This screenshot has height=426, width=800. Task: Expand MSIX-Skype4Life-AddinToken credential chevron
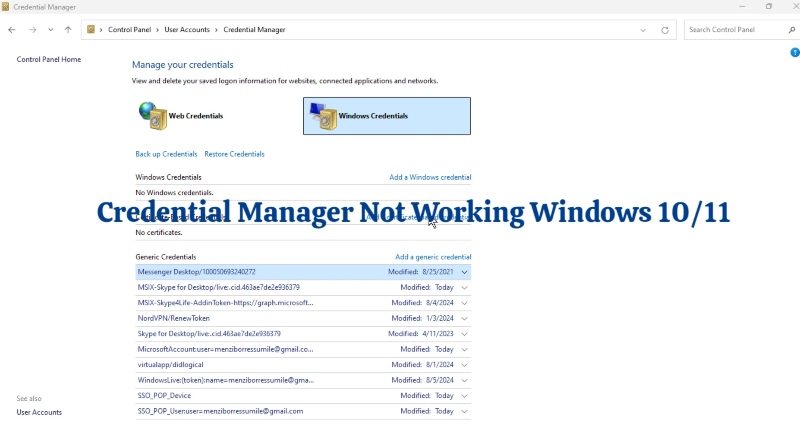tap(464, 303)
